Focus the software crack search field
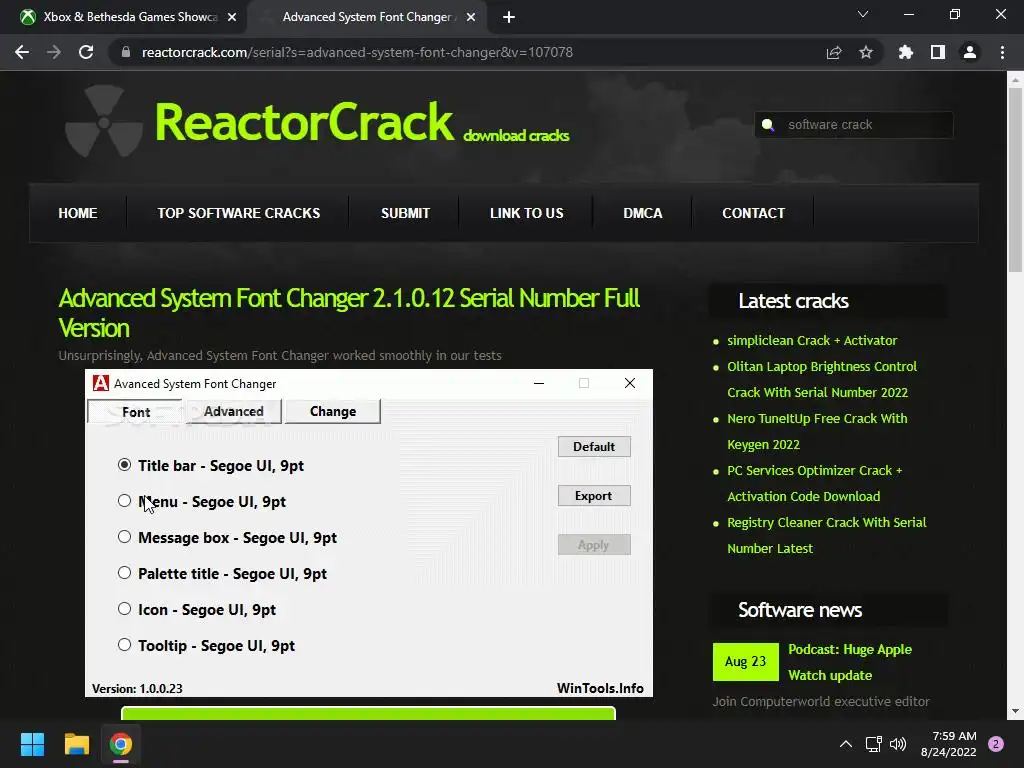 [854, 124]
